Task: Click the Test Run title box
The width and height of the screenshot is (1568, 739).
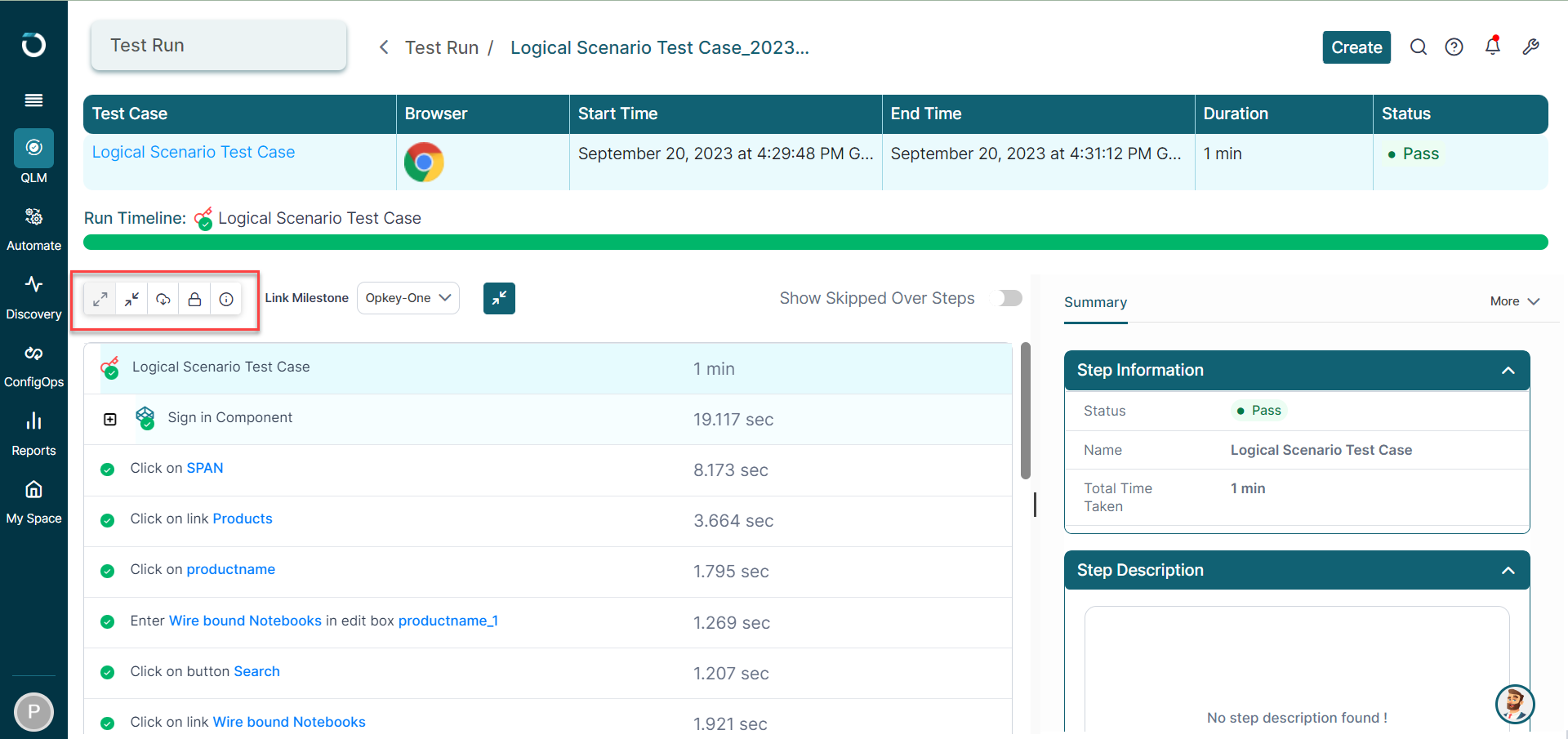Action: point(219,46)
